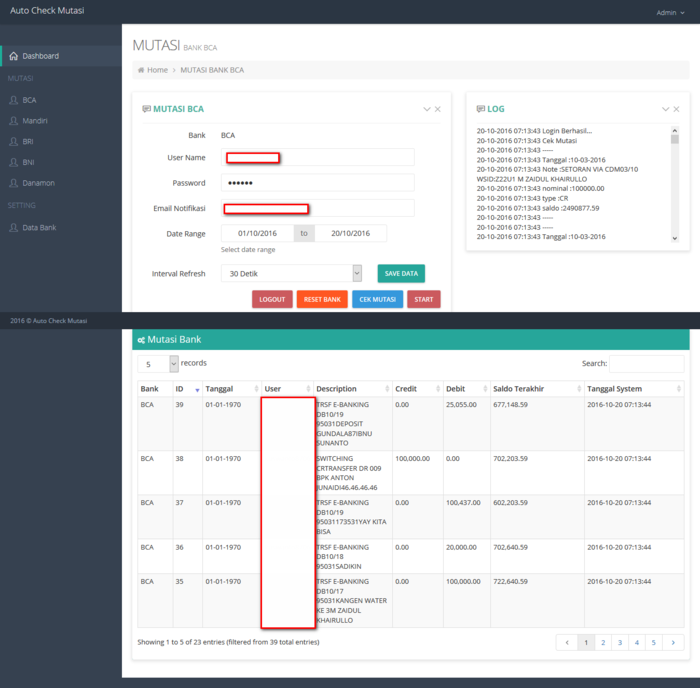Collapse the MUTASI BCA panel chevron

pos(426,109)
